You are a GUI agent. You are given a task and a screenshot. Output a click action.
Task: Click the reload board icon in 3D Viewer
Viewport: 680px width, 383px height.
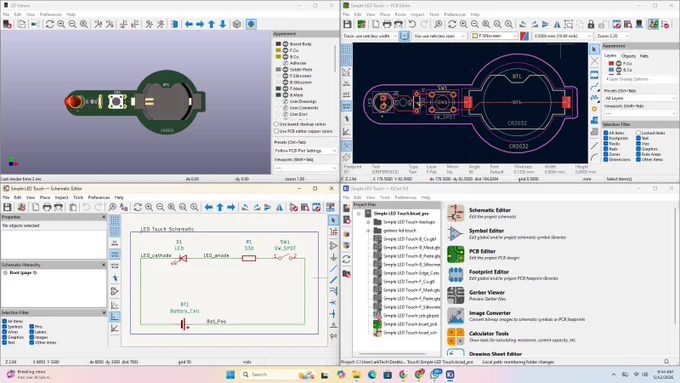coord(50,24)
